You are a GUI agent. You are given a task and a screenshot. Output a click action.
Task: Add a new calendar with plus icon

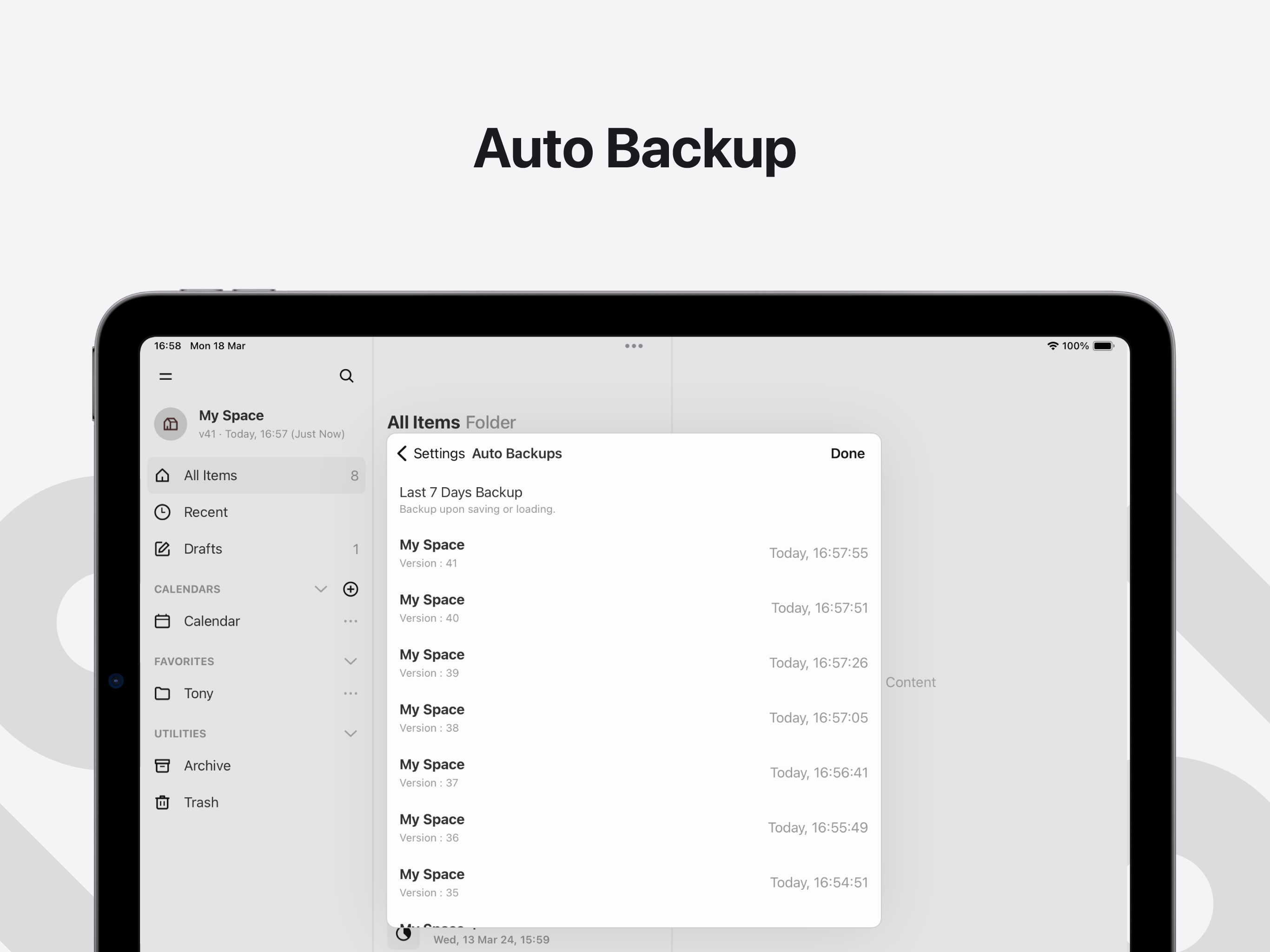click(350, 589)
